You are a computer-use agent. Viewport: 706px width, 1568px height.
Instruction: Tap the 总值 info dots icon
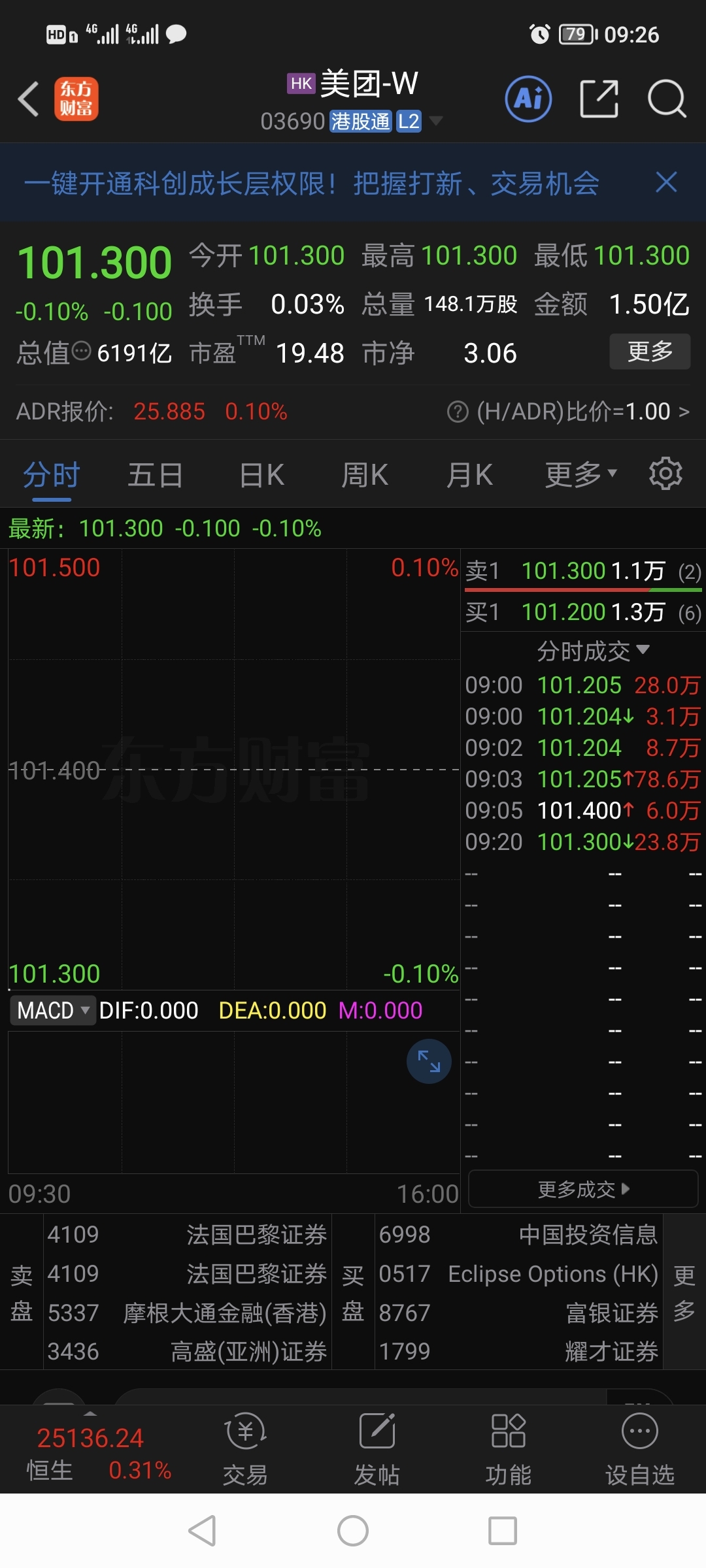[81, 351]
